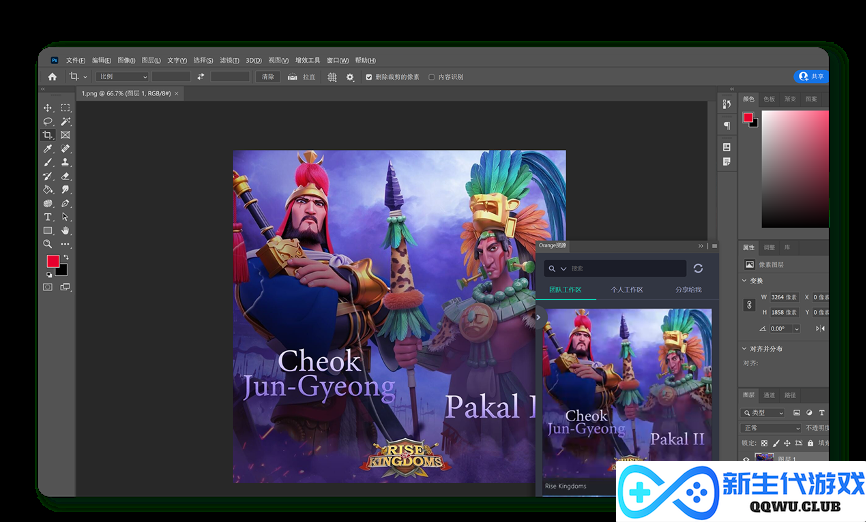Toggle lock transparent pixels
Screen dimensions: 866x522
pyautogui.click(x=764, y=443)
